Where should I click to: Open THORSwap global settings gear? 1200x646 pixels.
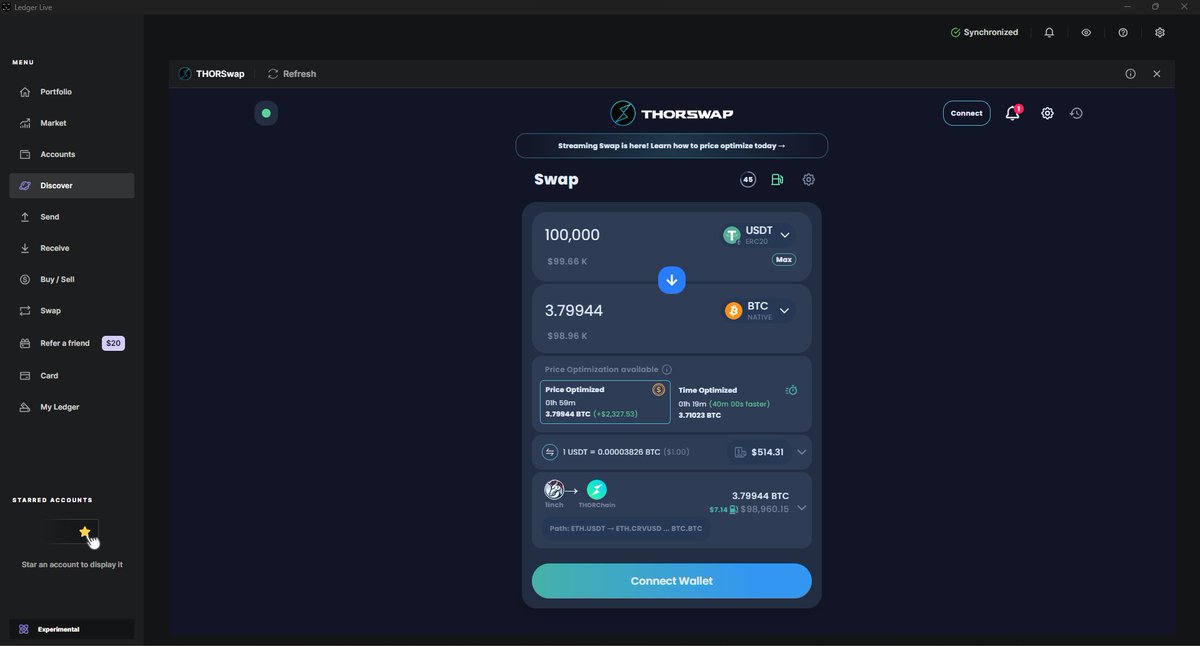(1047, 113)
